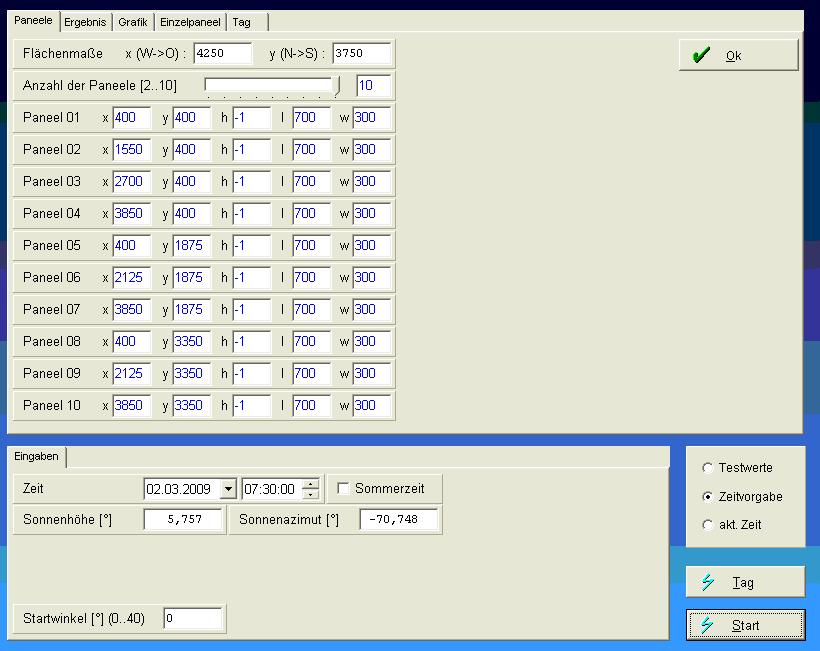This screenshot has width=820, height=651.
Task: Open the Grafik tab
Action: tap(133, 22)
